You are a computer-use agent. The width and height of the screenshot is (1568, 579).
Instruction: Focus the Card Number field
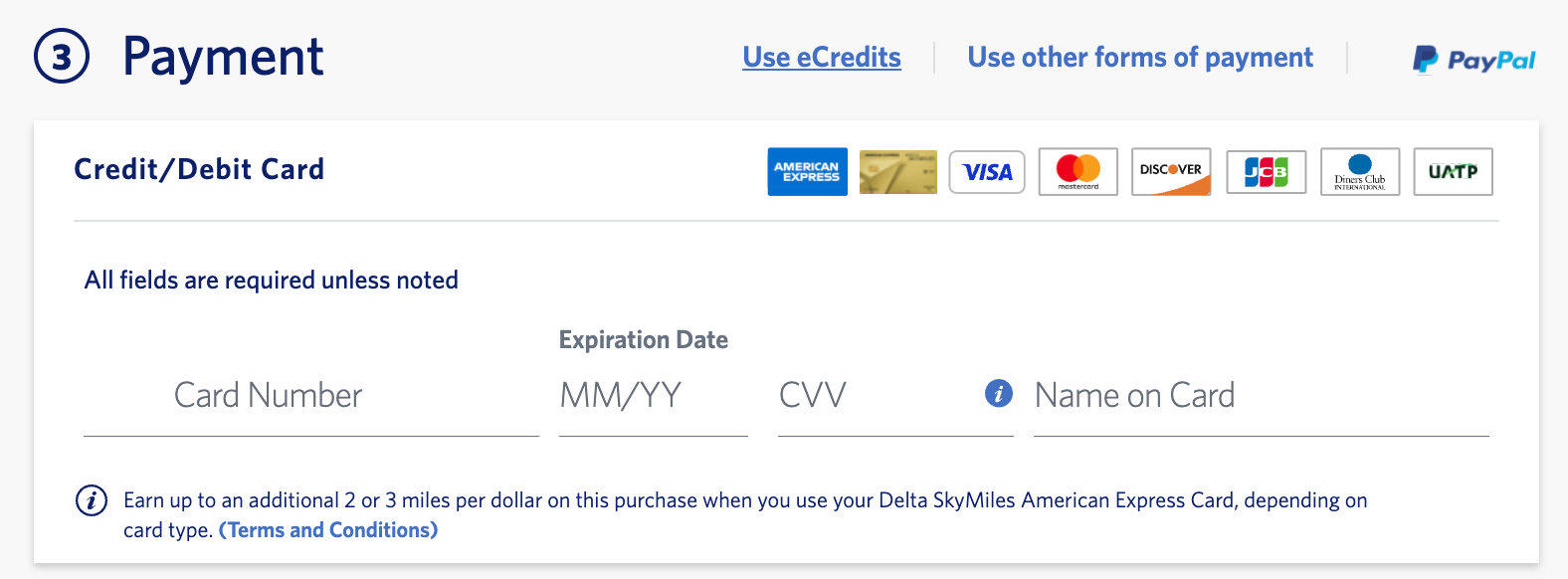pyautogui.click(x=310, y=396)
